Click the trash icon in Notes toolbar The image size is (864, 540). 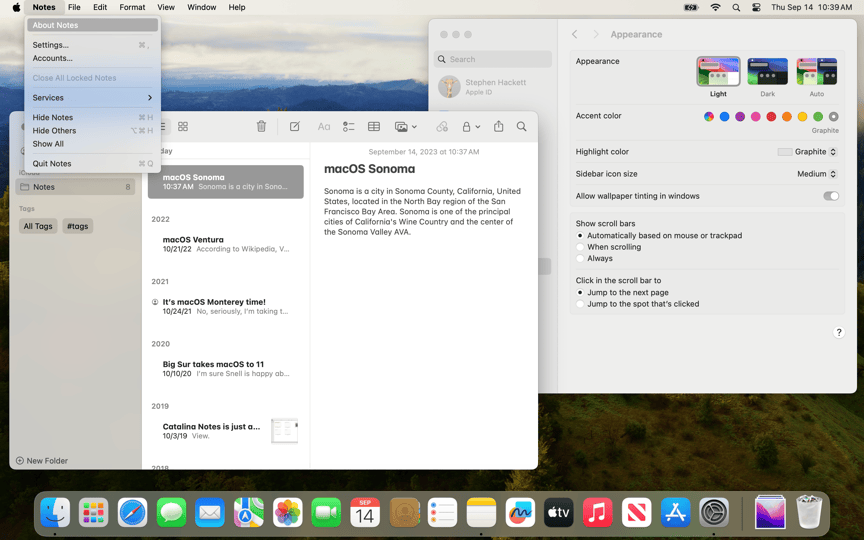point(261,127)
